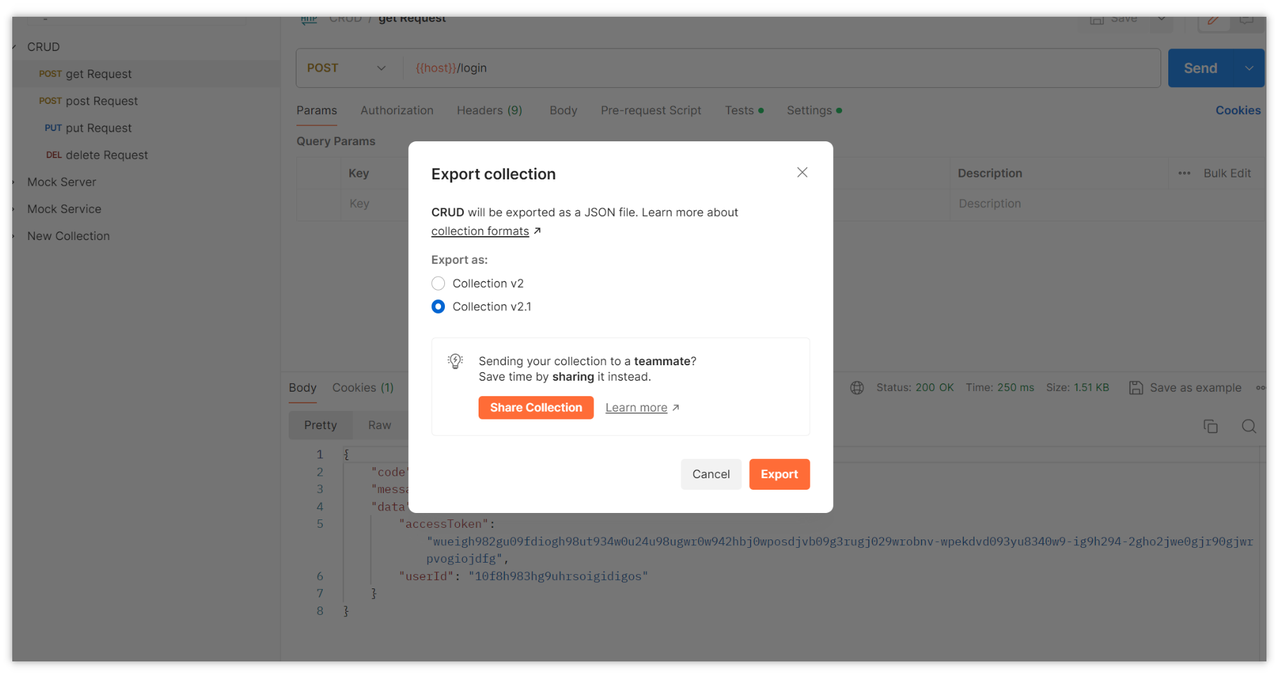Viewport: 1280px width, 673px height.
Task: Switch to the Authorization tab
Action: [x=397, y=111]
